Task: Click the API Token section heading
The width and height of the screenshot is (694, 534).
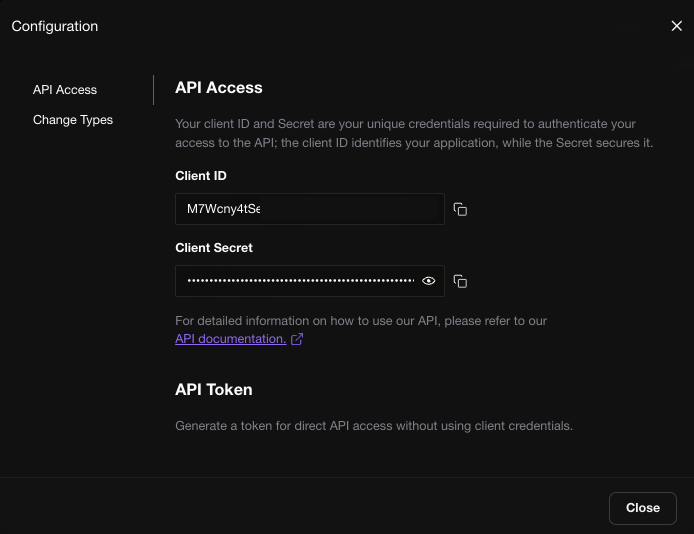Action: pyautogui.click(x=214, y=389)
